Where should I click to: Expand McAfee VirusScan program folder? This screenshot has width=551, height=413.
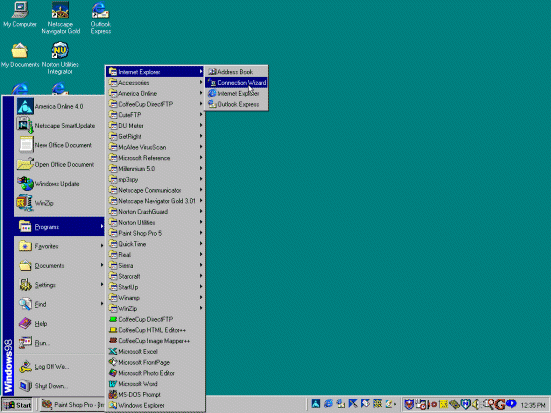coord(155,147)
